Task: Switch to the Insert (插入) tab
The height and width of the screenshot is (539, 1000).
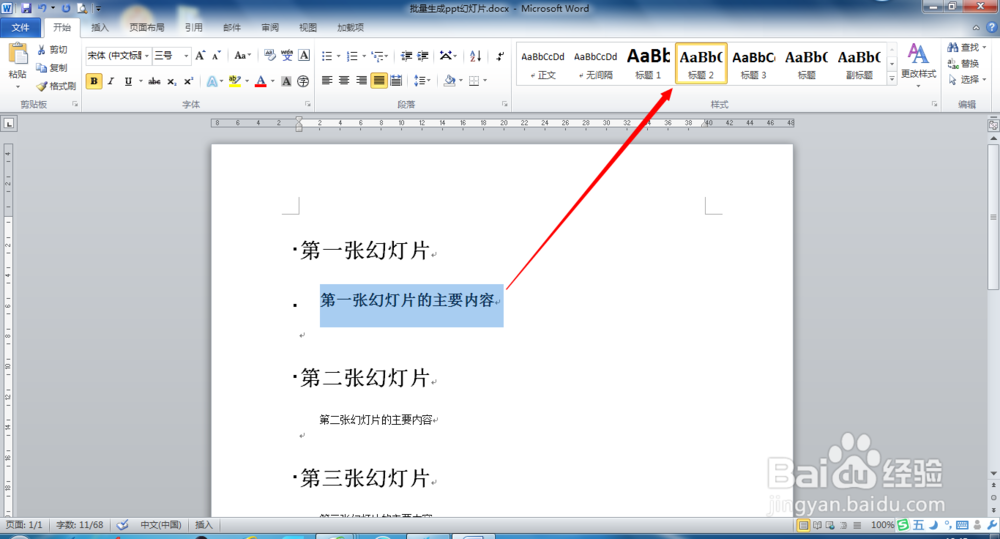Action: click(x=100, y=27)
